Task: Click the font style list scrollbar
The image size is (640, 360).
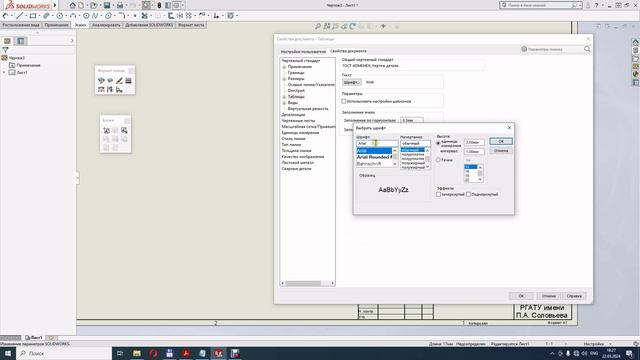Action: (427, 158)
